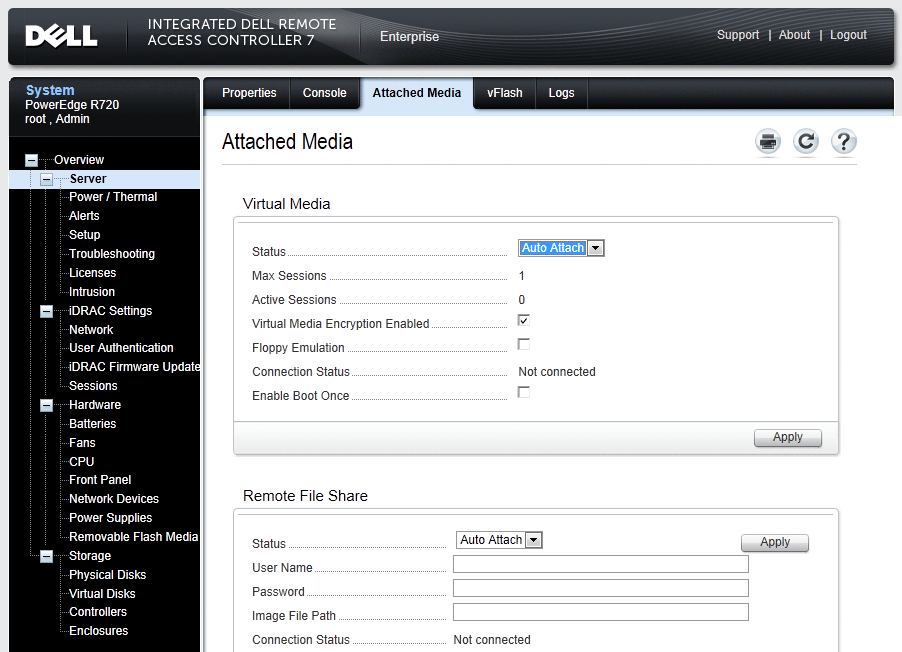This screenshot has height=652, width=902.
Task: Collapse the Server tree node
Action: (47, 180)
